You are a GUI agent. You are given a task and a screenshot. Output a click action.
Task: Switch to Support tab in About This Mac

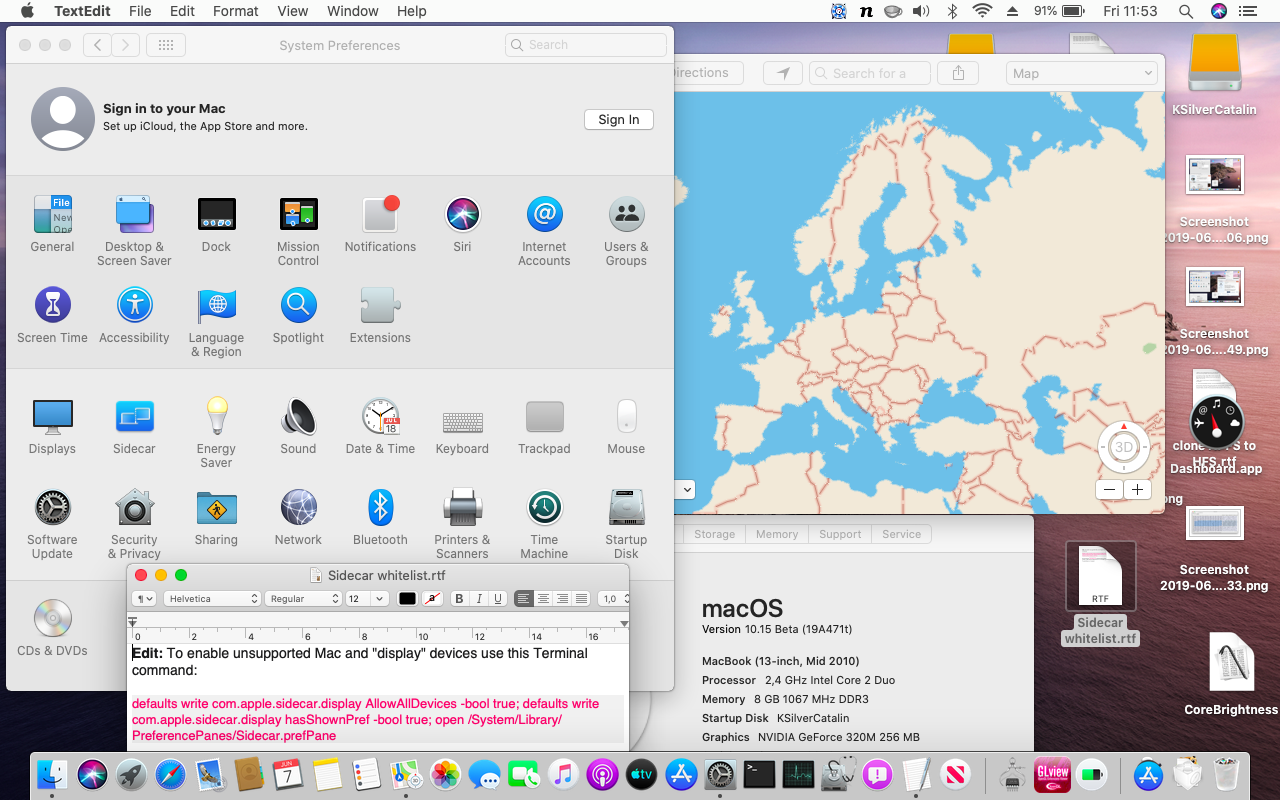click(840, 534)
